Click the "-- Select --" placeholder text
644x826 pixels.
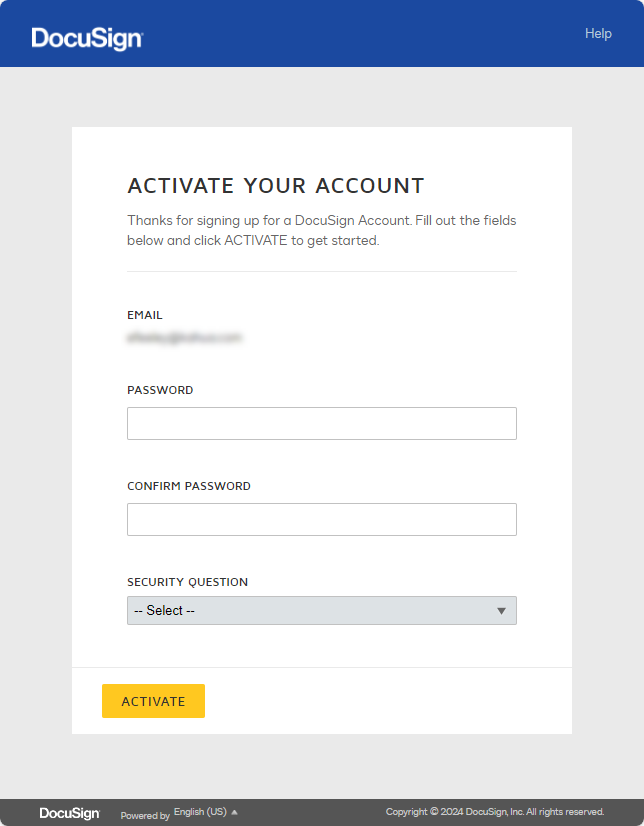pyautogui.click(x=164, y=610)
